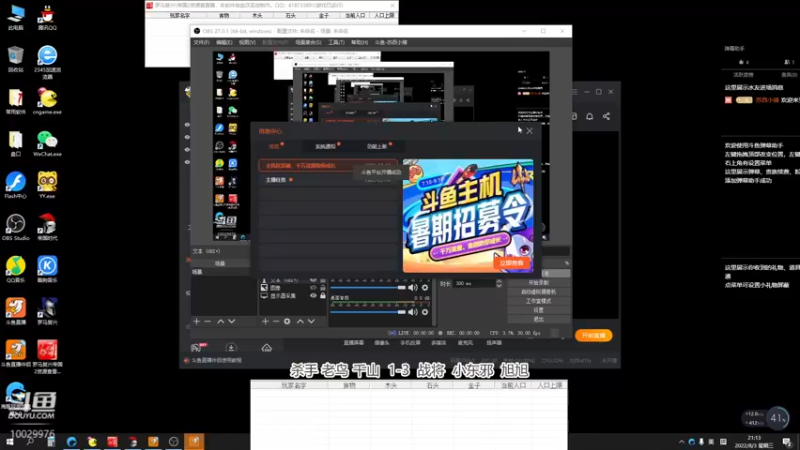Adjust the 桌面音频 volume slider
800x450 pixels.
click(368, 312)
